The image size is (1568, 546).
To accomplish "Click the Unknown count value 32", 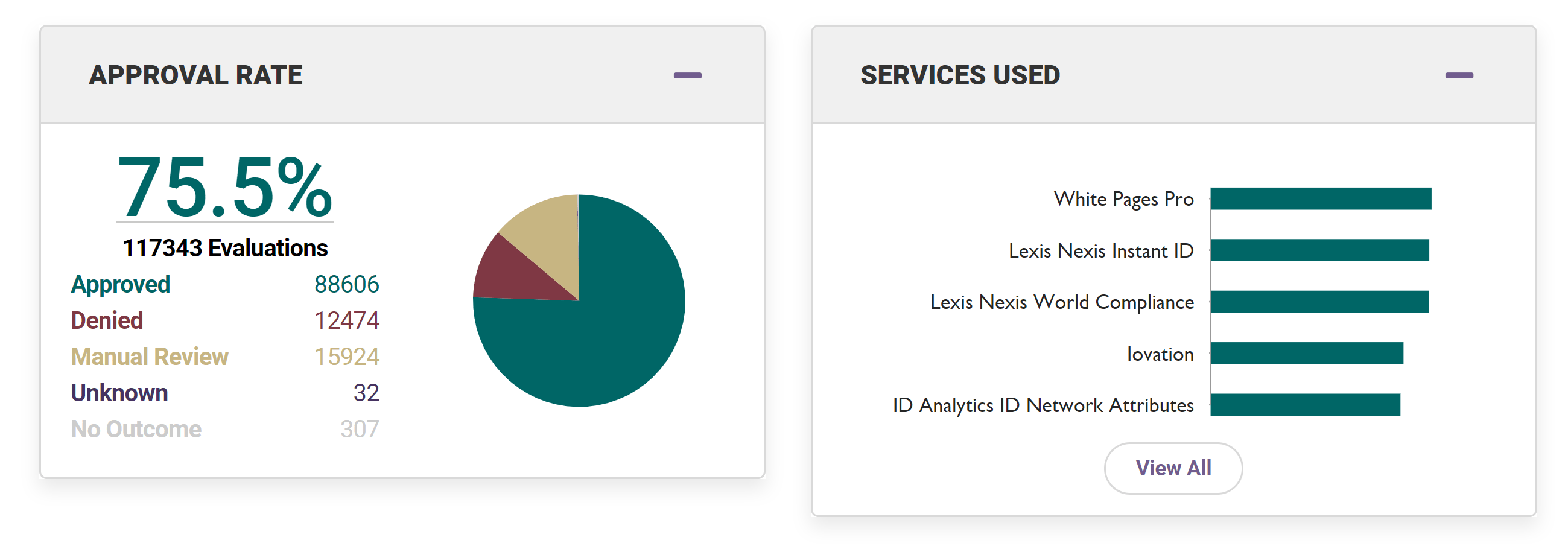I will coord(366,392).
